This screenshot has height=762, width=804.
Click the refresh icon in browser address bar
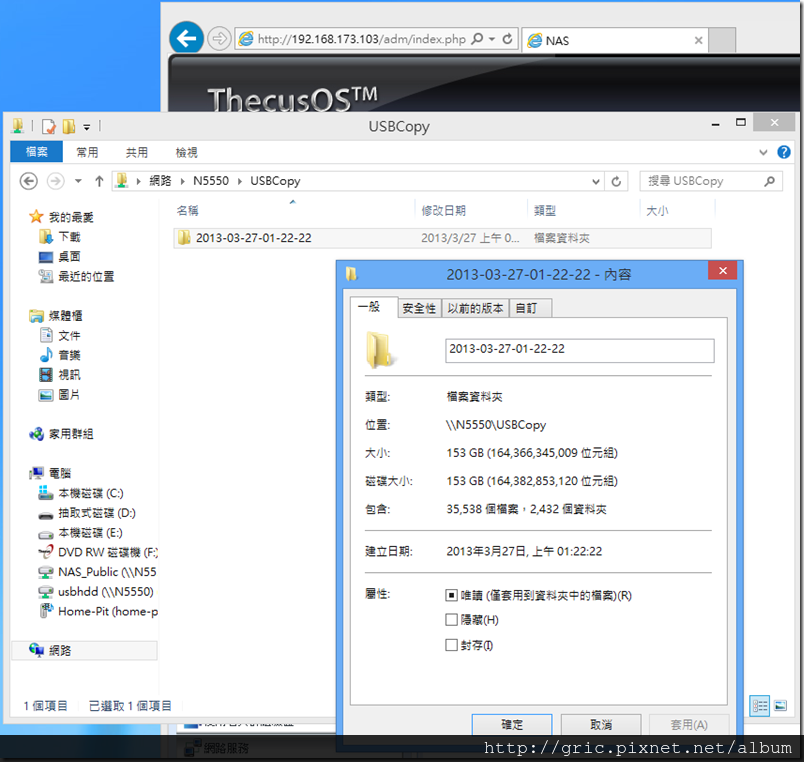tap(508, 39)
